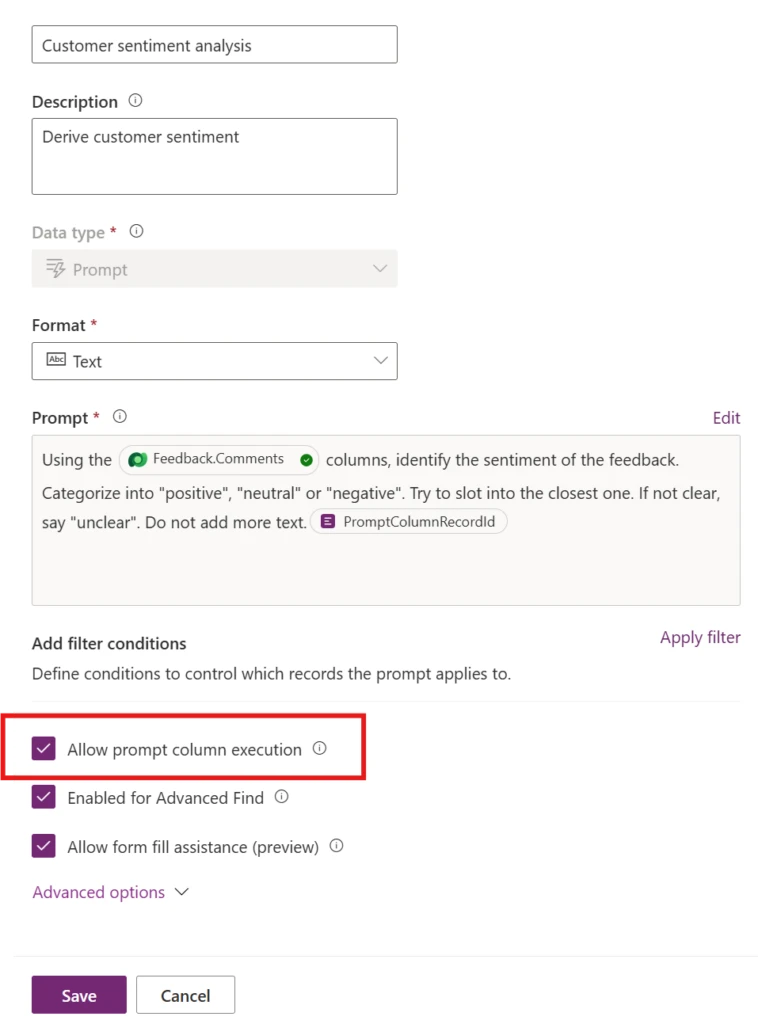The height and width of the screenshot is (1024, 758).
Task: Click the Apply filter link
Action: [x=700, y=637]
